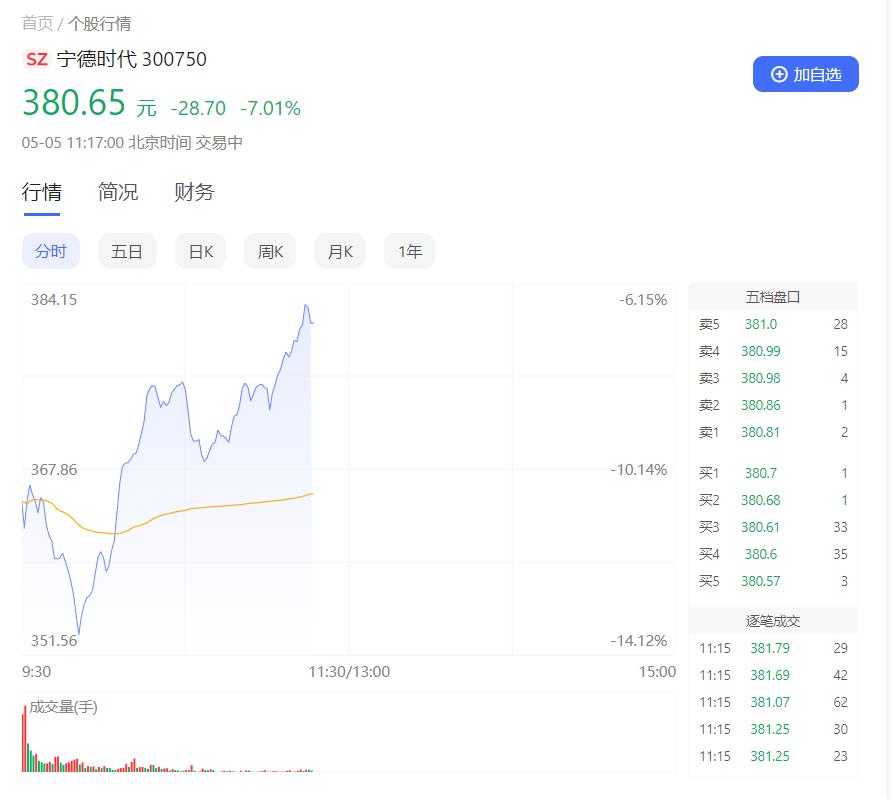
Task: Click trade row with price 381.69
Action: tap(773, 675)
